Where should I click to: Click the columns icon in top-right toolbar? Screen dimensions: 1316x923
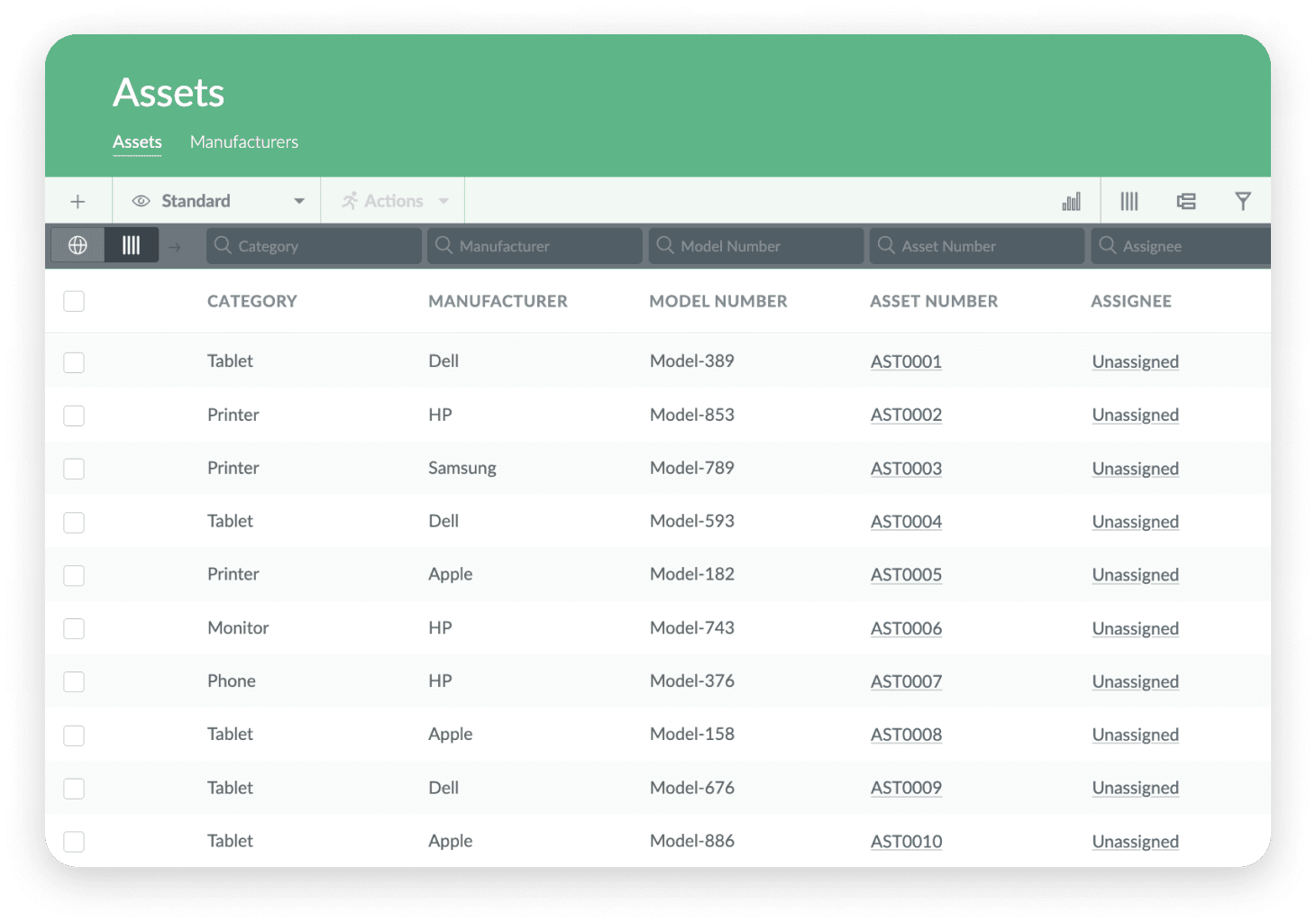pyautogui.click(x=1129, y=201)
